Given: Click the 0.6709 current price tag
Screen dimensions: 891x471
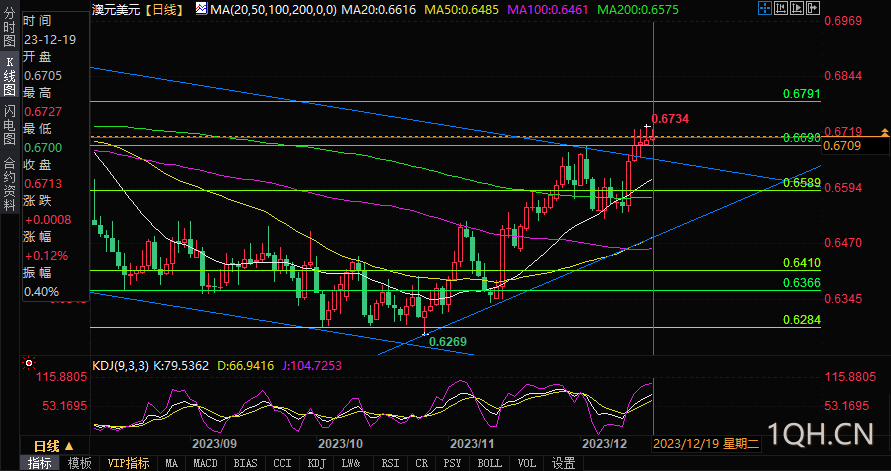Looking at the screenshot, I should (844, 146).
